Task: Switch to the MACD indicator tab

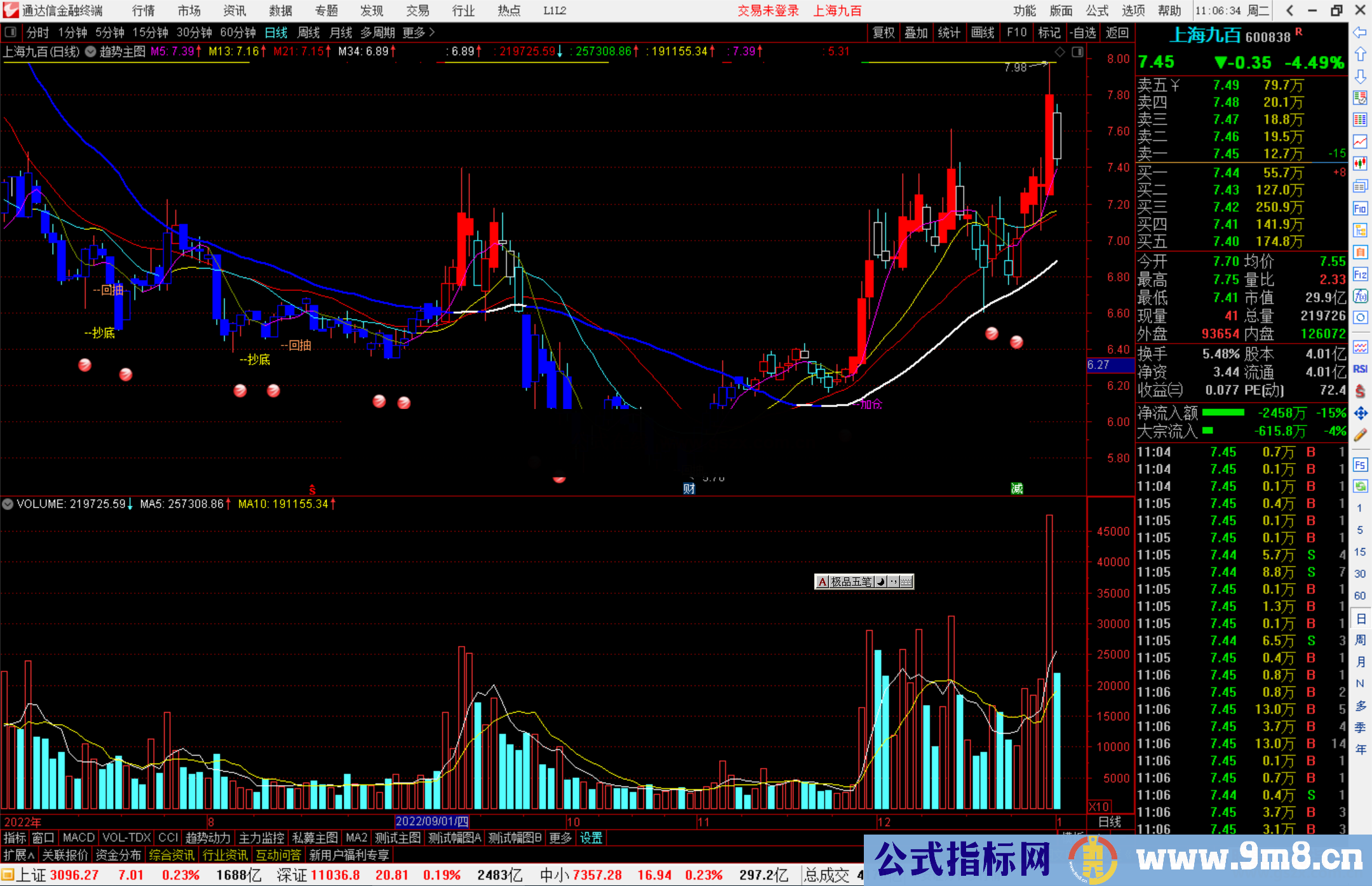Action: pos(78,838)
